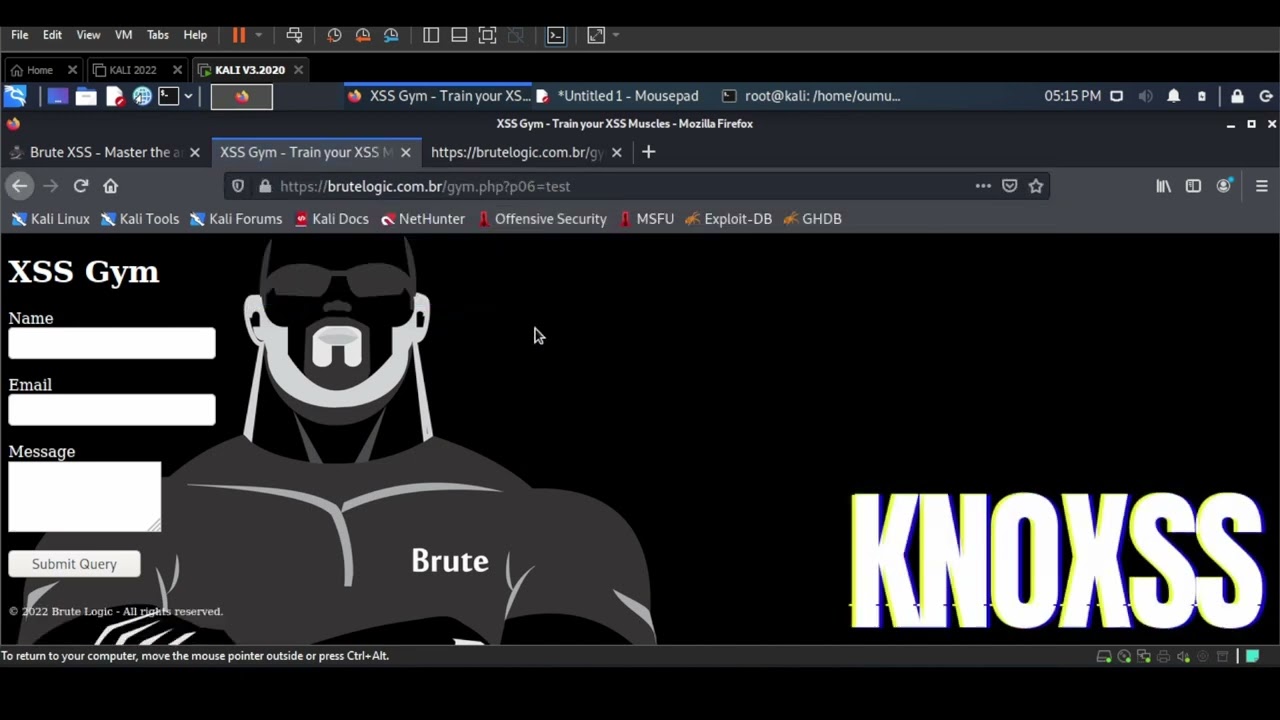The width and height of the screenshot is (1280, 720).
Task: Toggle the Firefox sidebars view
Action: (x=1193, y=186)
